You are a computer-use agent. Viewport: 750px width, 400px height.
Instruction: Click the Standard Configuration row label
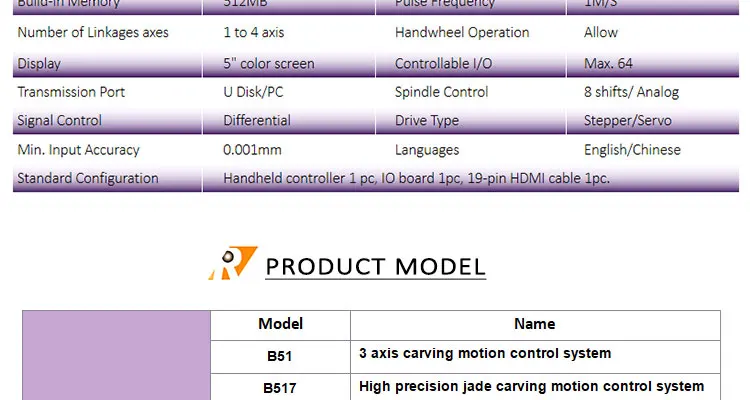(x=88, y=179)
